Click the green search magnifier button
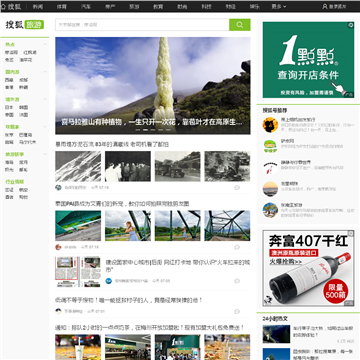This screenshot has width=360, height=360. [x=240, y=25]
